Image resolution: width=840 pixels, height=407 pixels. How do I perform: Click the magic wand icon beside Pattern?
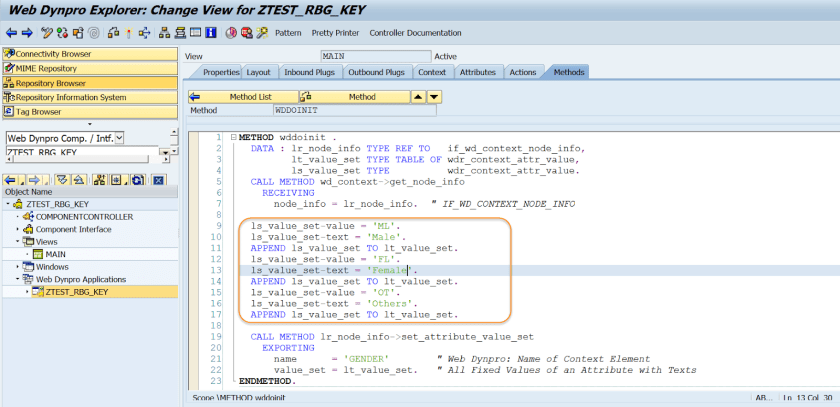click(261, 33)
